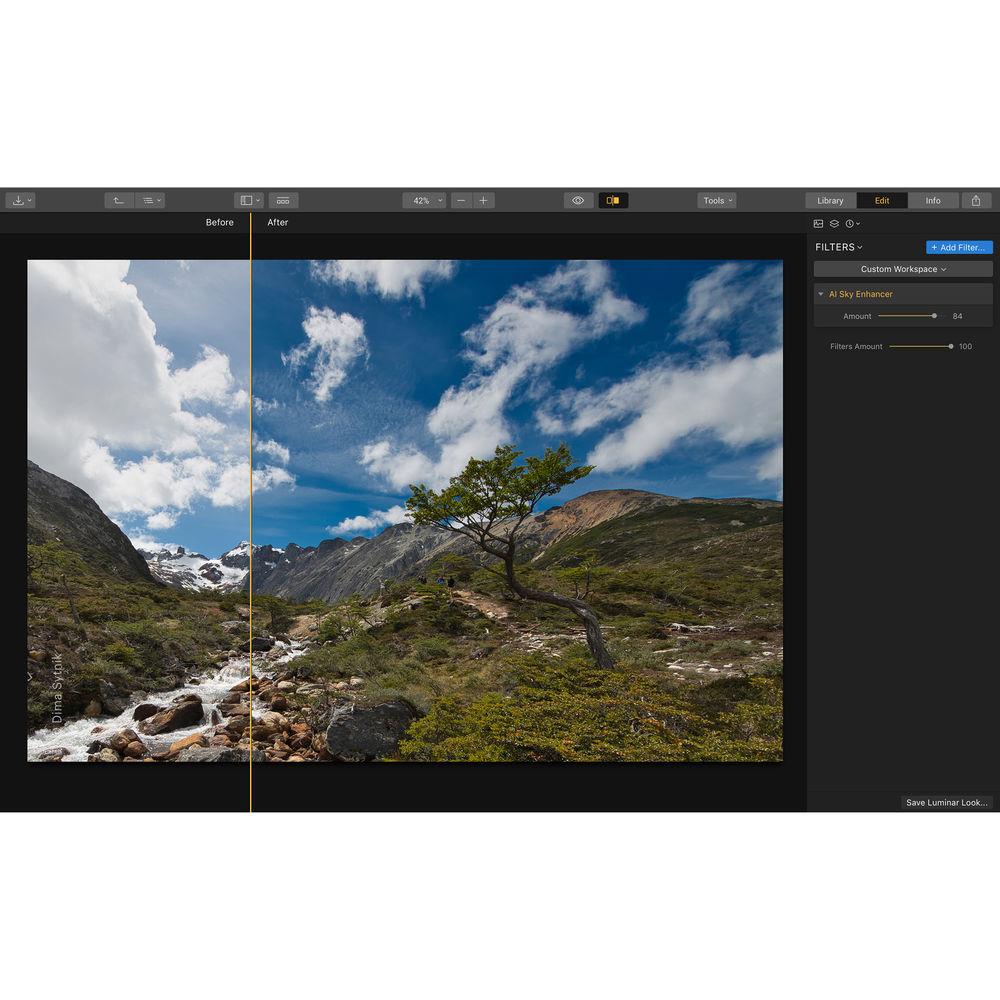Toggle the quick preview eye icon
The width and height of the screenshot is (1000, 1000).
[x=578, y=200]
